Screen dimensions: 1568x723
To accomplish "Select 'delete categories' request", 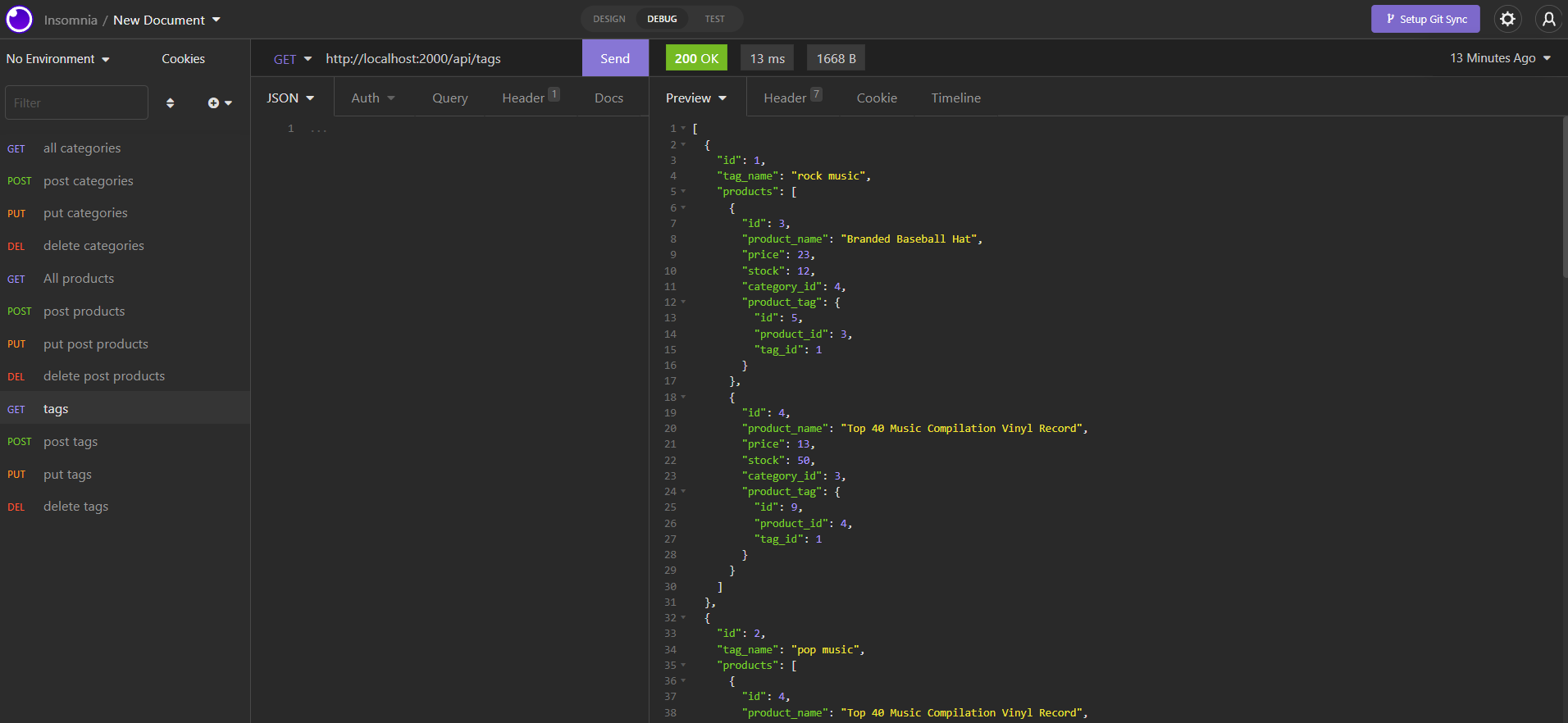I will [125, 246].
